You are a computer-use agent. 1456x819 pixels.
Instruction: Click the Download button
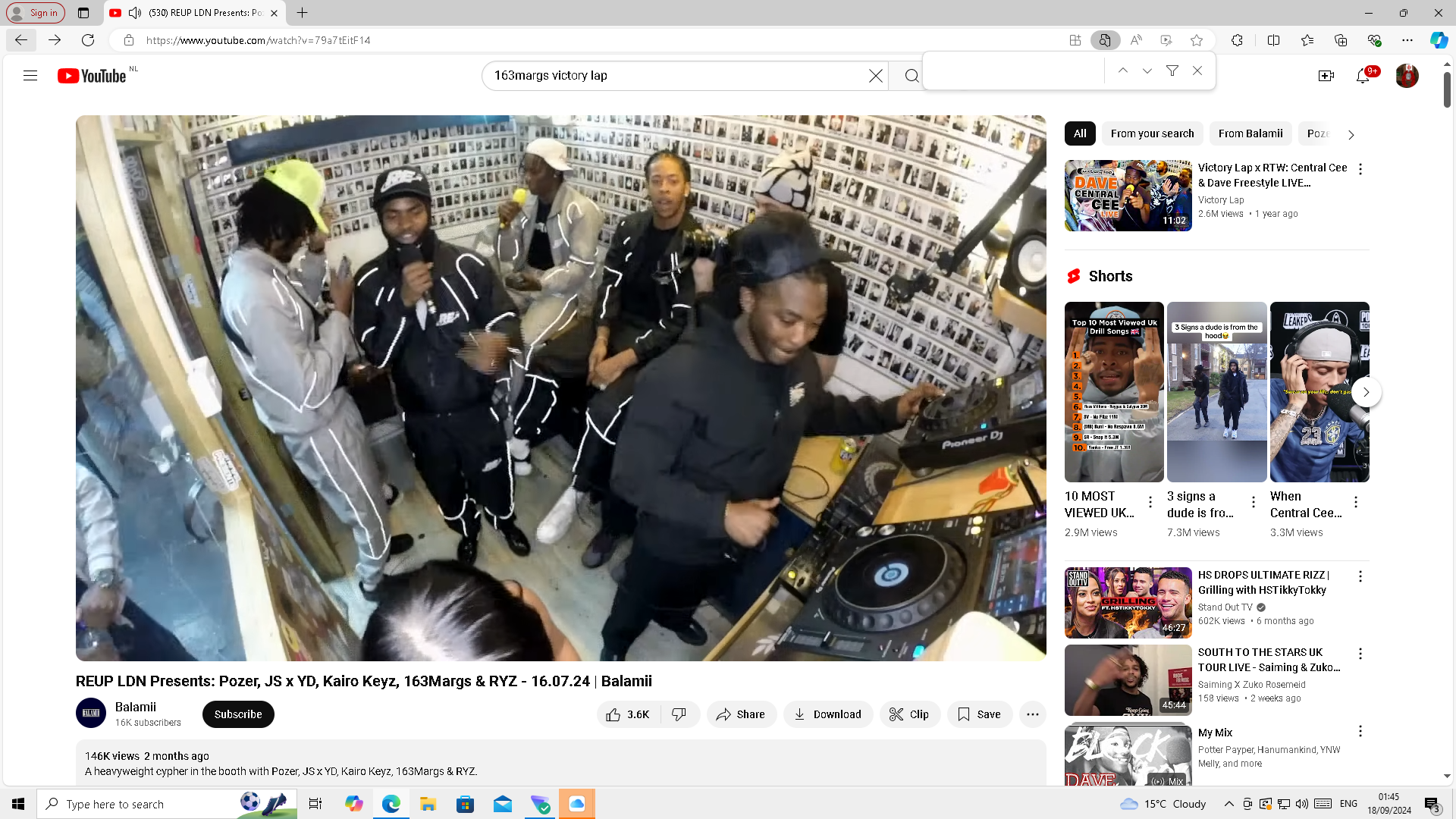827,714
